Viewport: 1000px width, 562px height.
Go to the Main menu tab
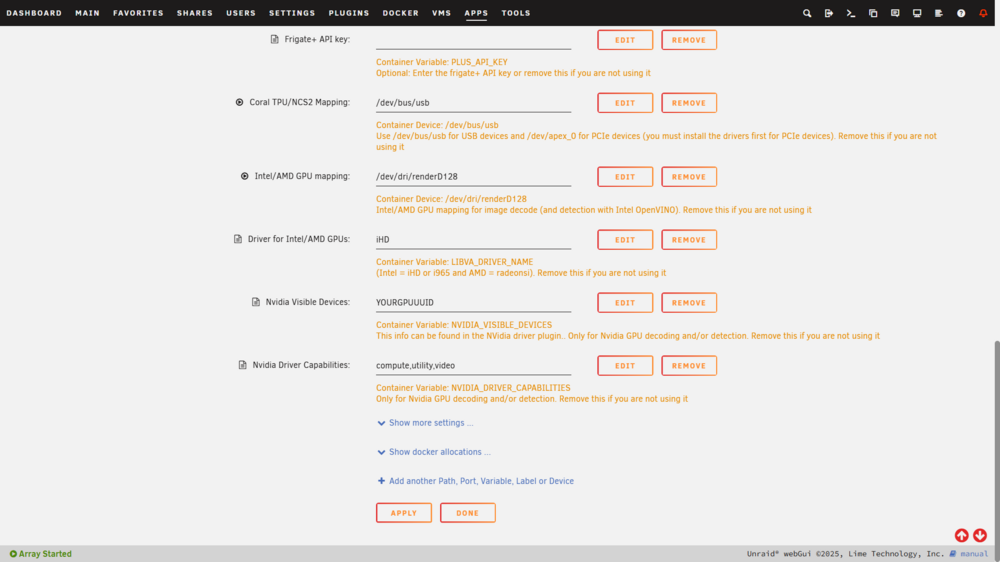[87, 13]
